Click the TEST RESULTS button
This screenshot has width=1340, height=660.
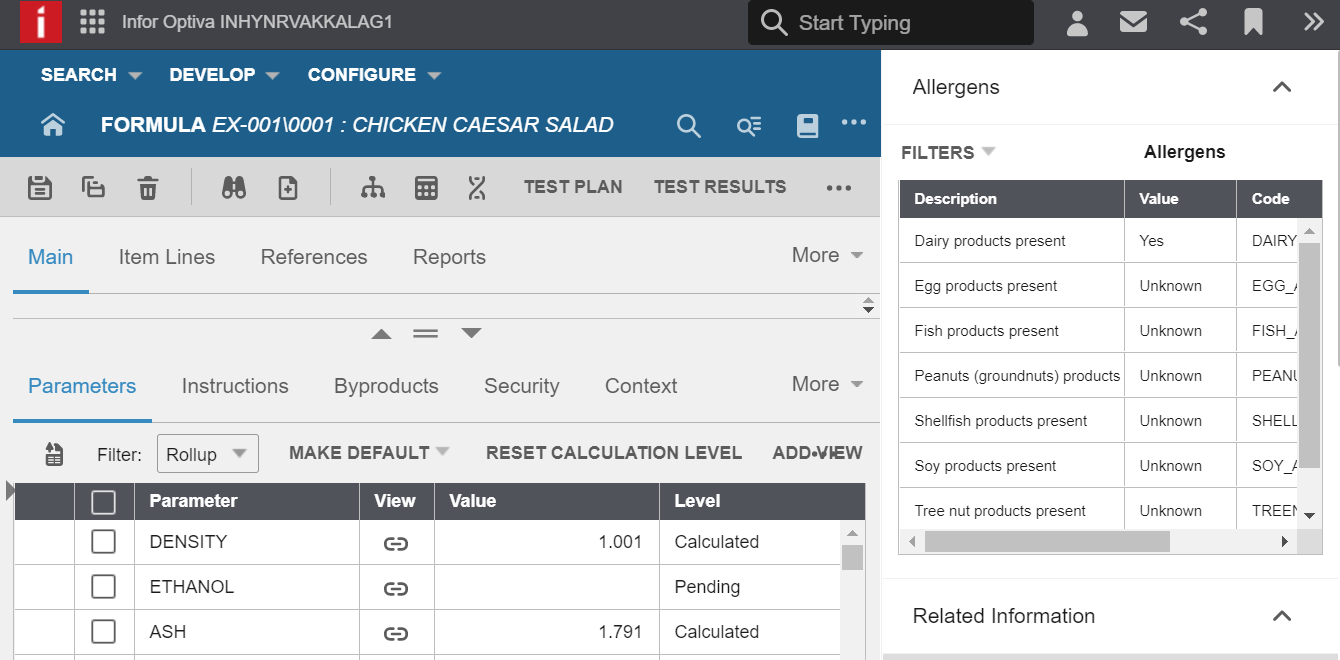720,187
